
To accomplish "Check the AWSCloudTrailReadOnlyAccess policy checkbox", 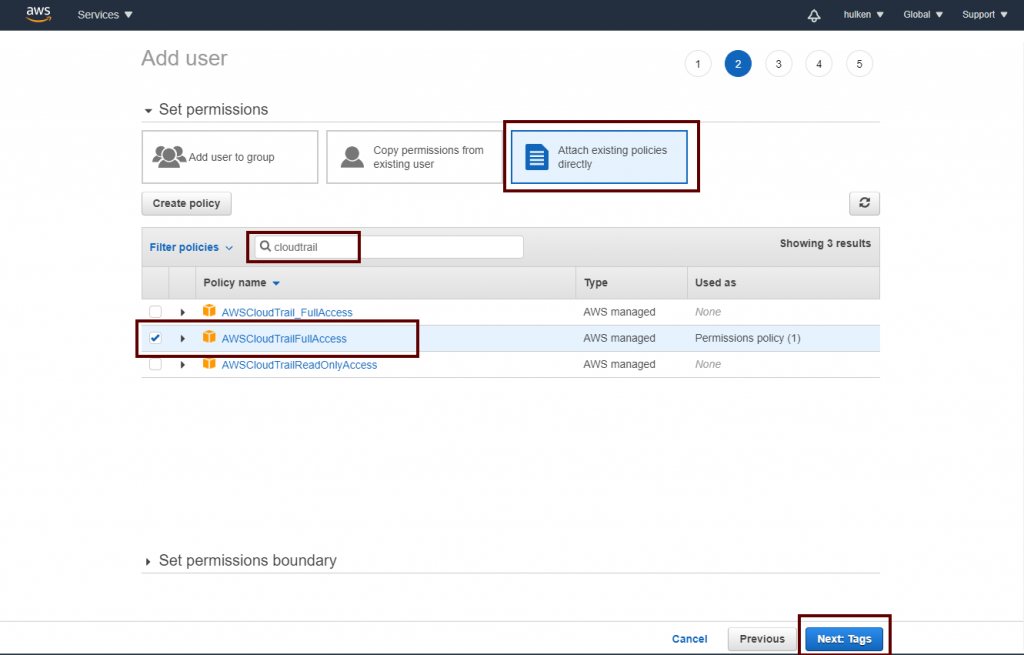I will [x=155, y=364].
